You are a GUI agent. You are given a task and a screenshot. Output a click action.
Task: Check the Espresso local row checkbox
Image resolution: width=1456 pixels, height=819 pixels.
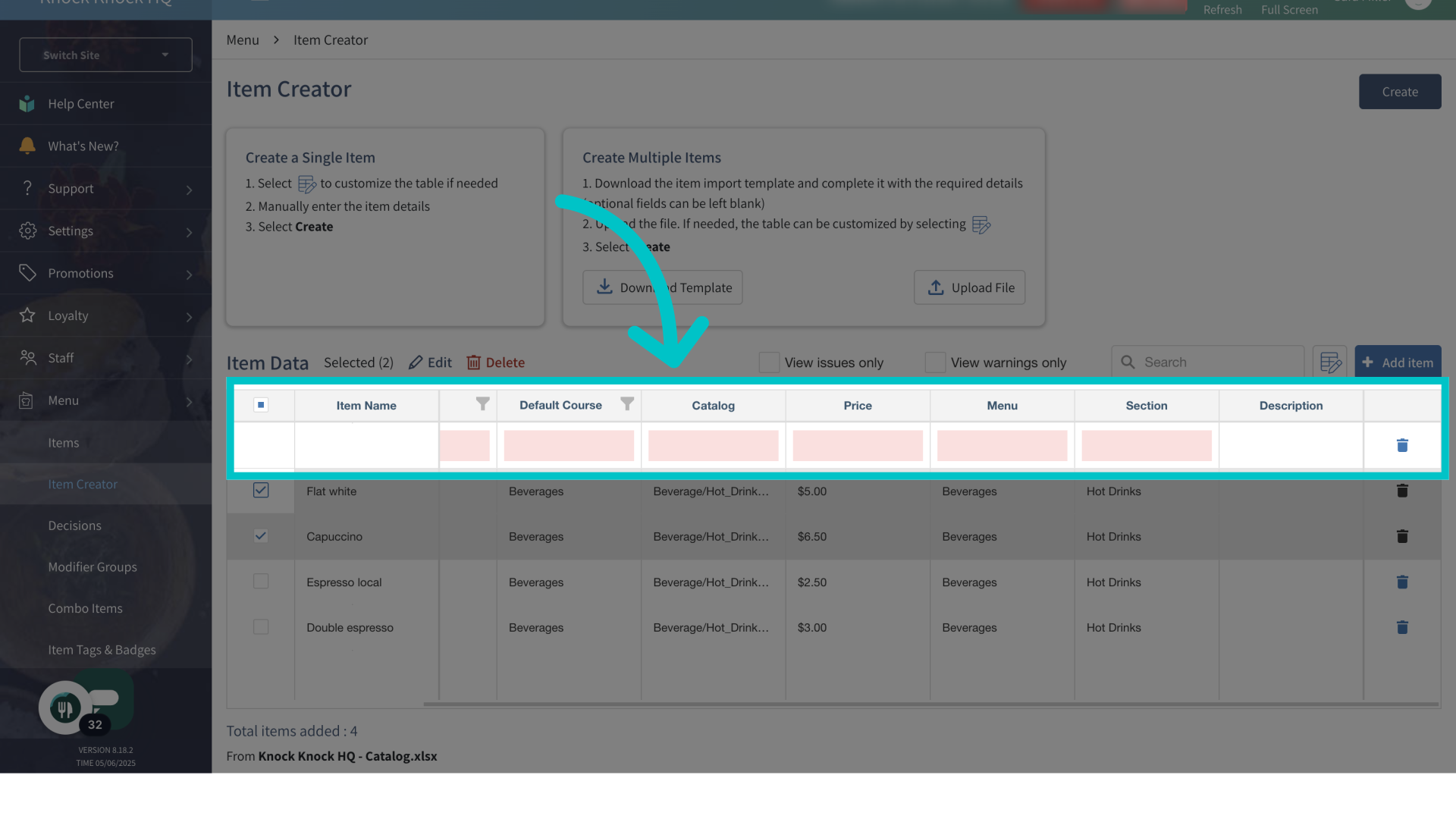tap(261, 582)
